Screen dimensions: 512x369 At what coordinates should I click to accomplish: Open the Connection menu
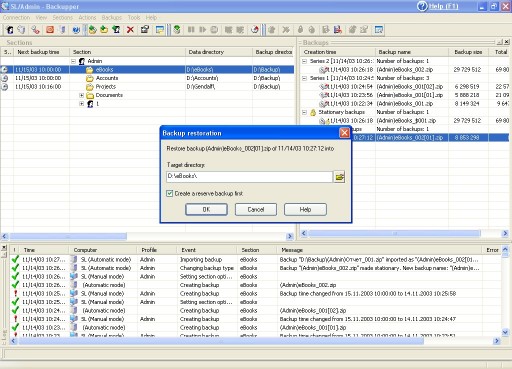click(x=16, y=18)
